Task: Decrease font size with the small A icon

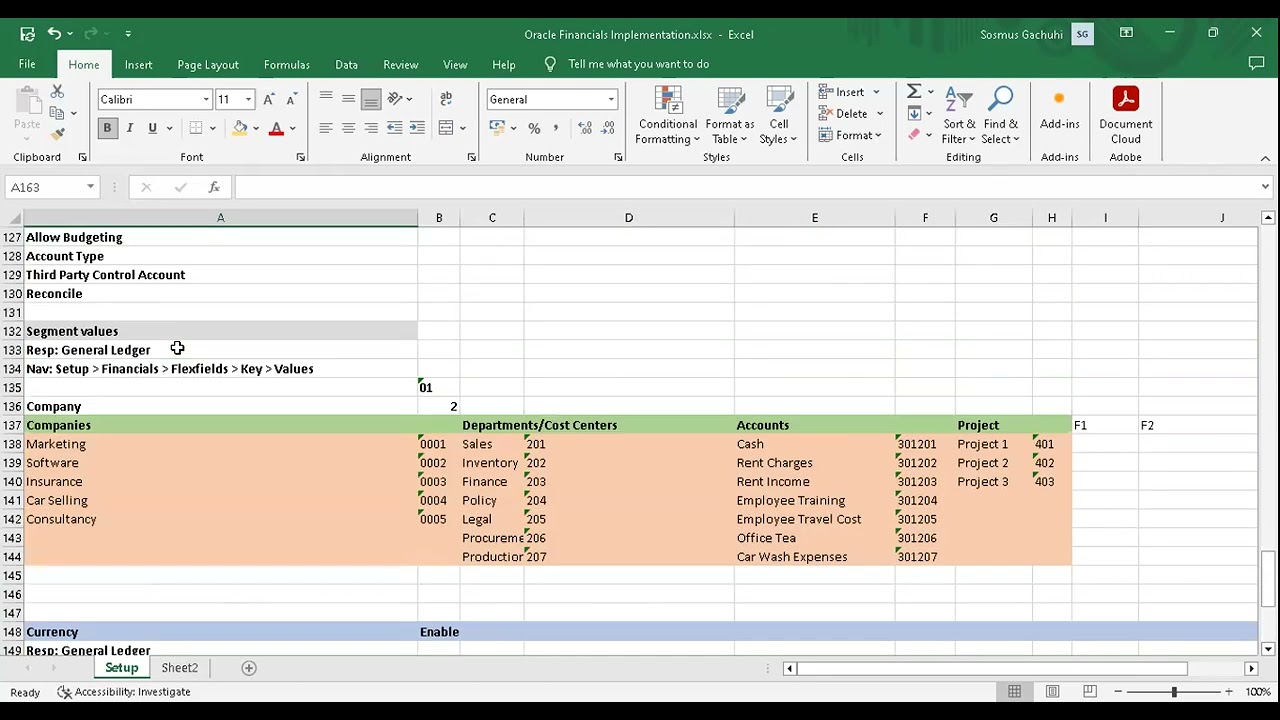Action: [x=291, y=99]
